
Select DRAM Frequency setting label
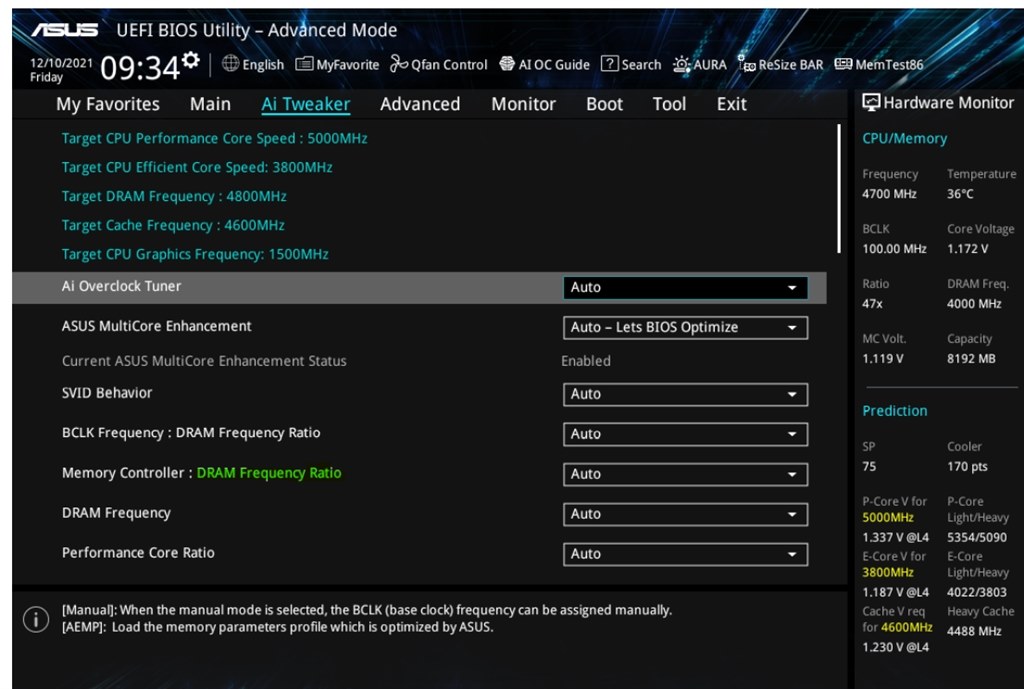click(116, 513)
